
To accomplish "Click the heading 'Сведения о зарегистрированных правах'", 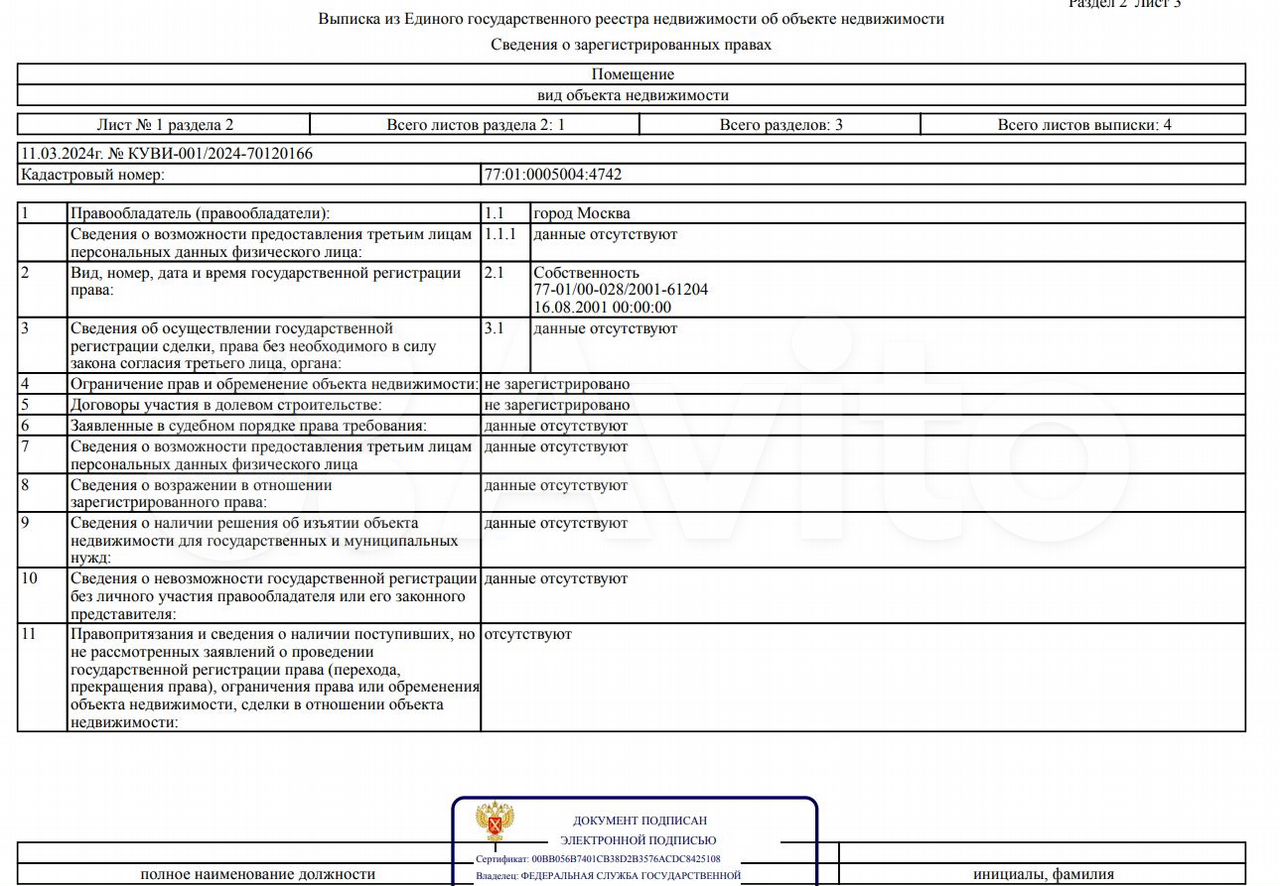I will (x=631, y=45).
